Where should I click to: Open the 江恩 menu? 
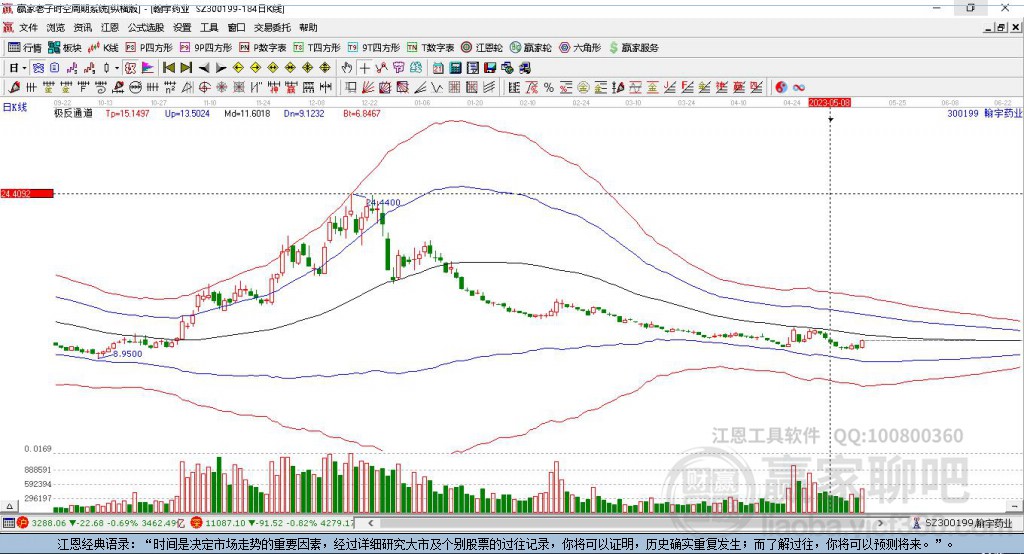(110, 27)
